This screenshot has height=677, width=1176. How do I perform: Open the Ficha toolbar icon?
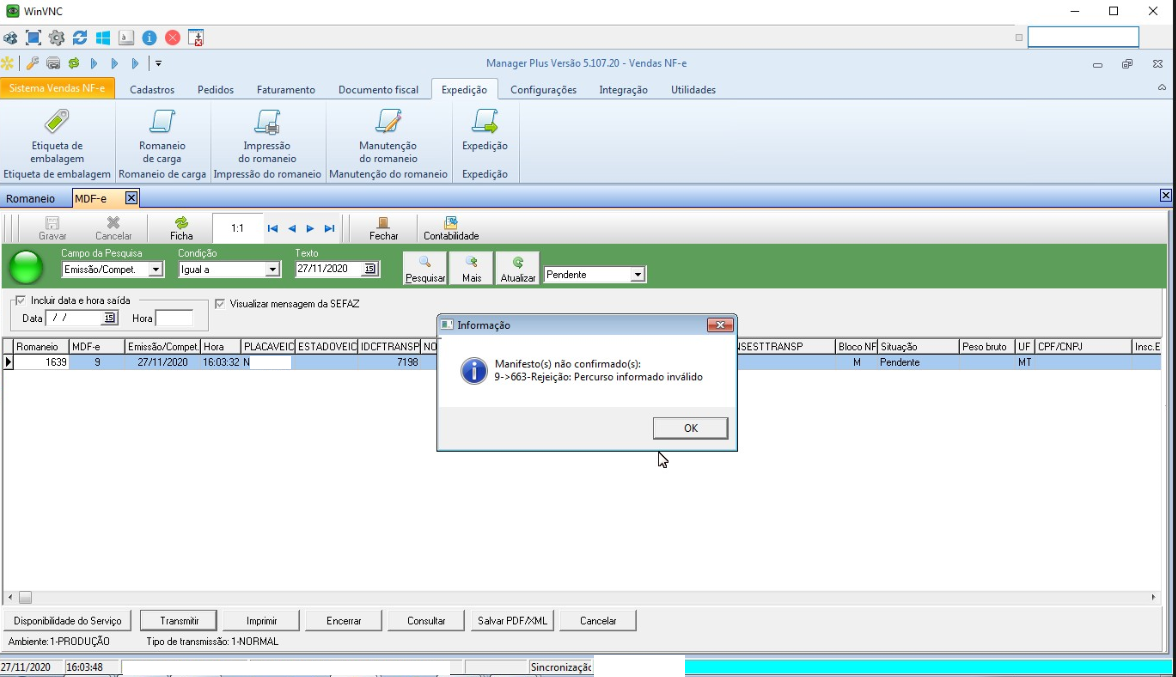tap(181, 228)
